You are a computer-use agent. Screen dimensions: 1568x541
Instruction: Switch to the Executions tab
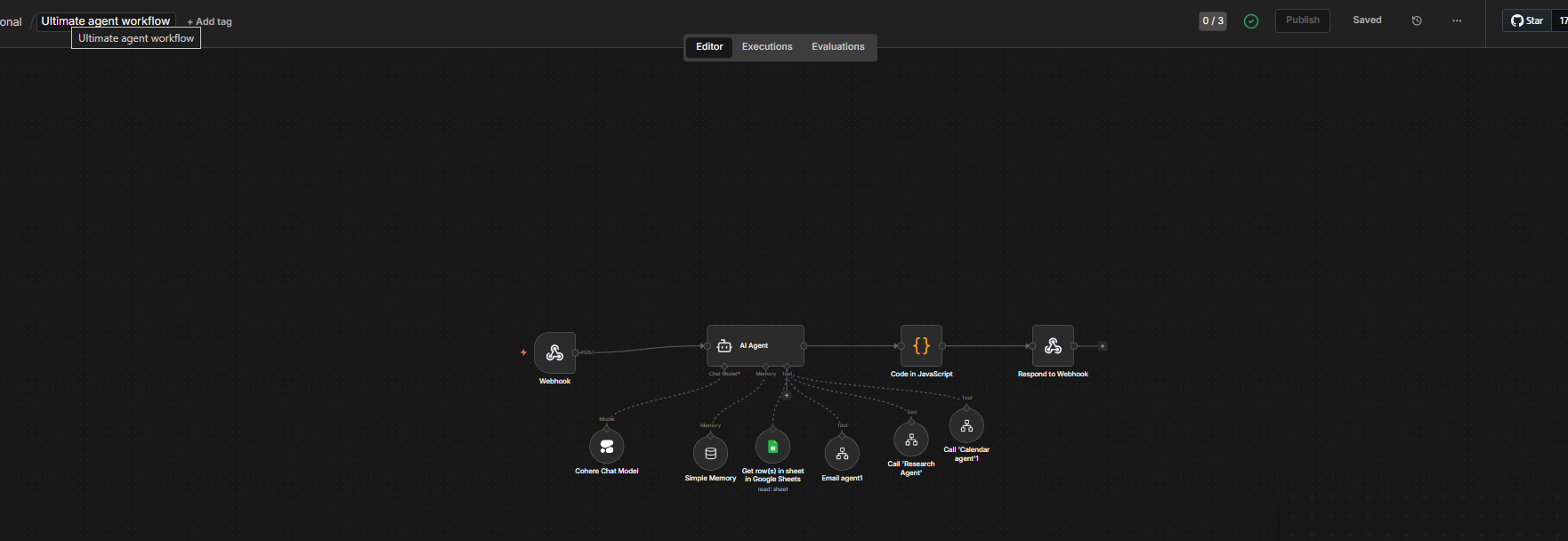coord(767,47)
